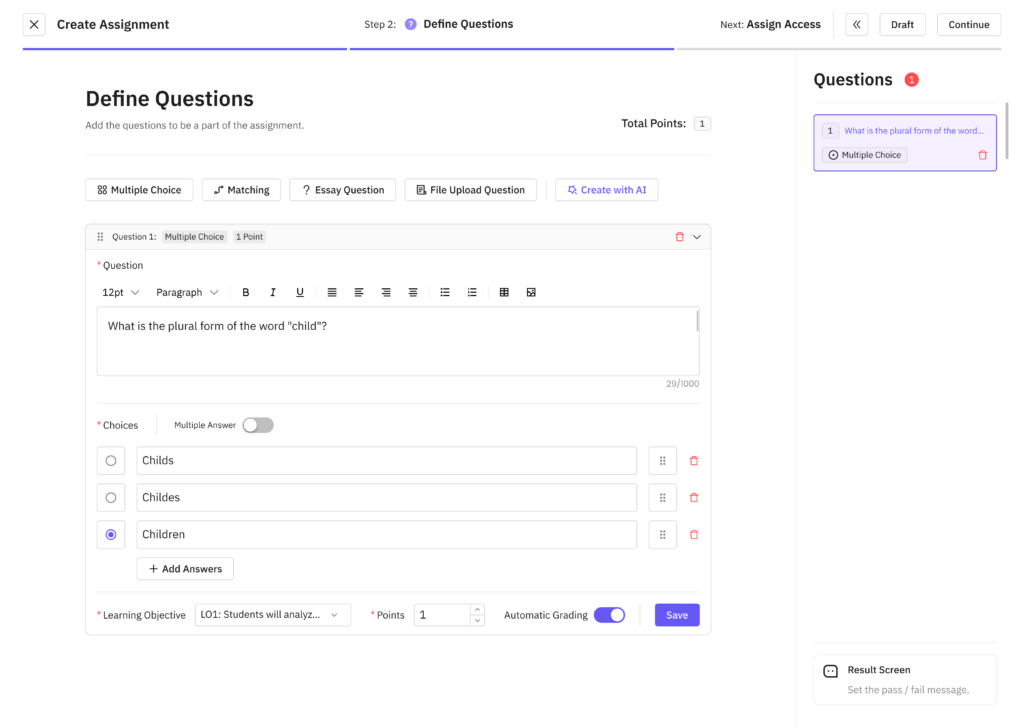Turn off Automatic Grading
This screenshot has width=1024, height=728.
609,615
